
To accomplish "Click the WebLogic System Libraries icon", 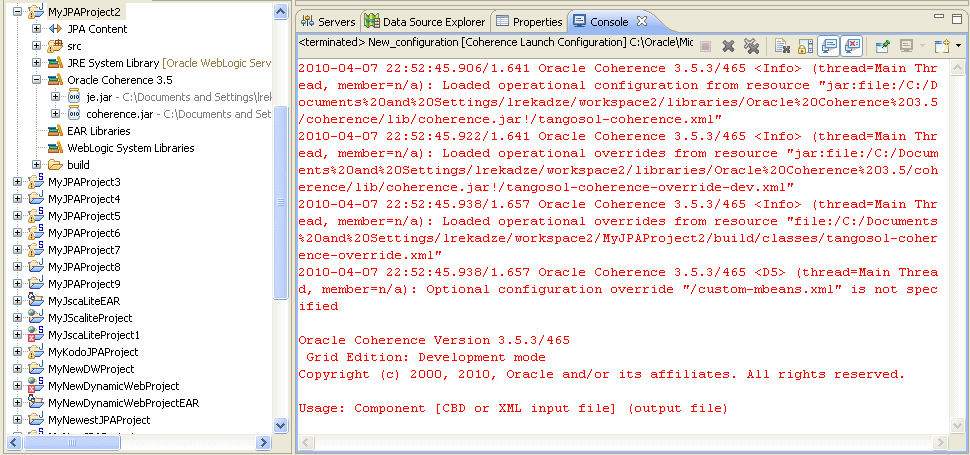I will tap(55, 148).
